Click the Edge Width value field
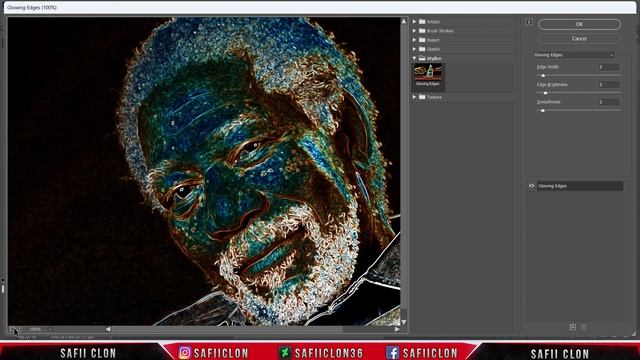The image size is (640, 360). coord(609,67)
